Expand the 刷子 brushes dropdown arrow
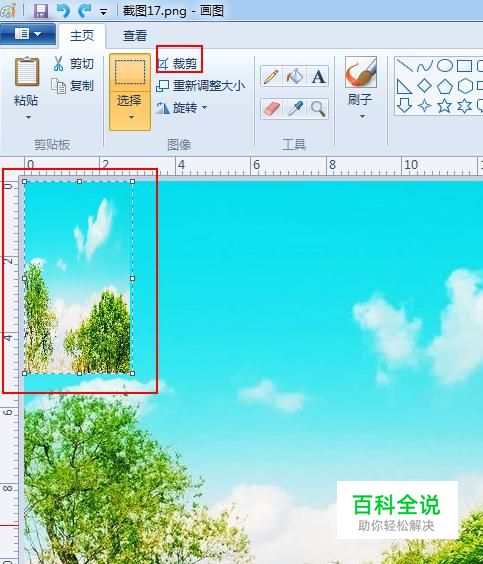This screenshot has width=483, height=564. (x=362, y=117)
